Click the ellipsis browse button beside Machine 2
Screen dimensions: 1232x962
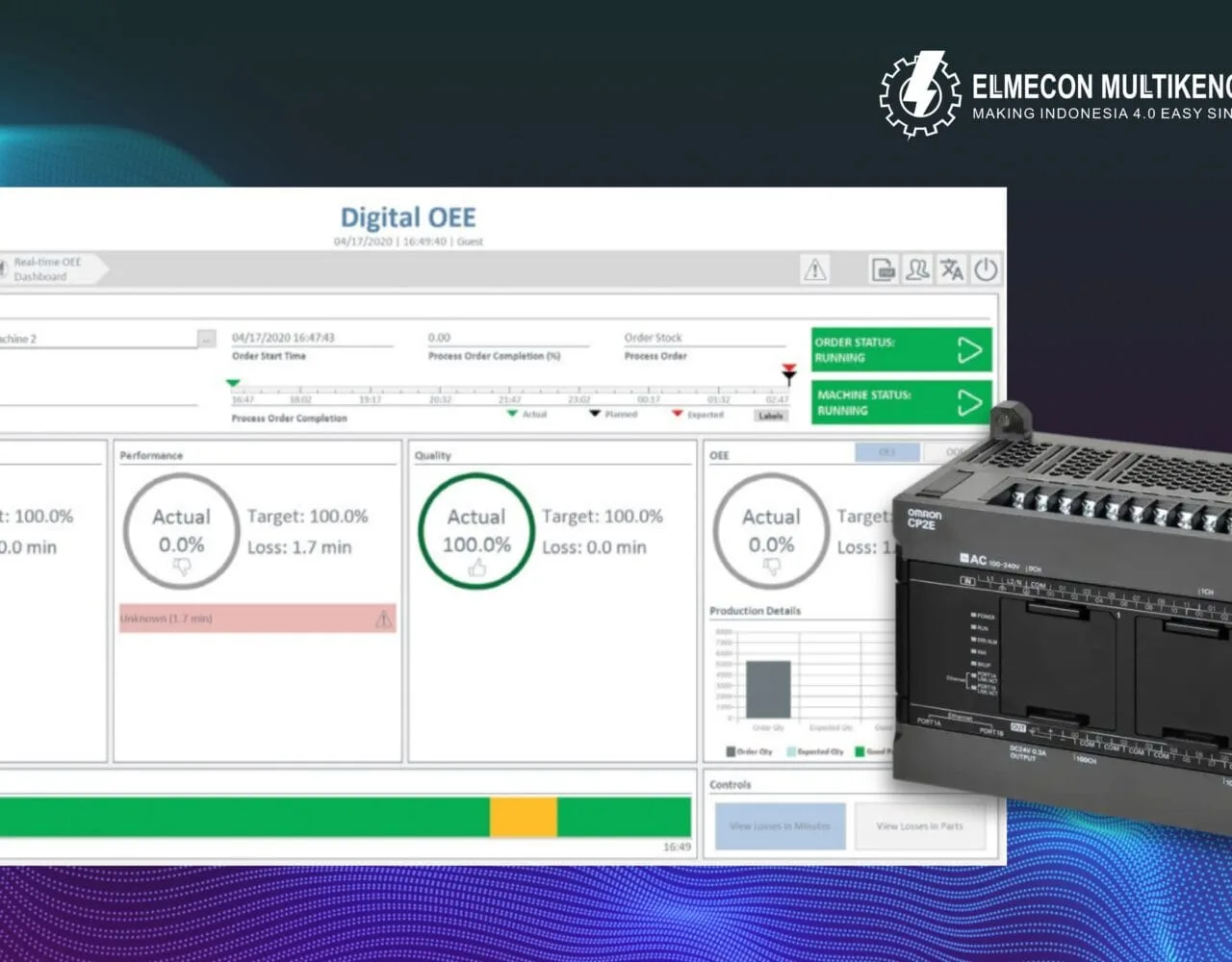coord(206,338)
